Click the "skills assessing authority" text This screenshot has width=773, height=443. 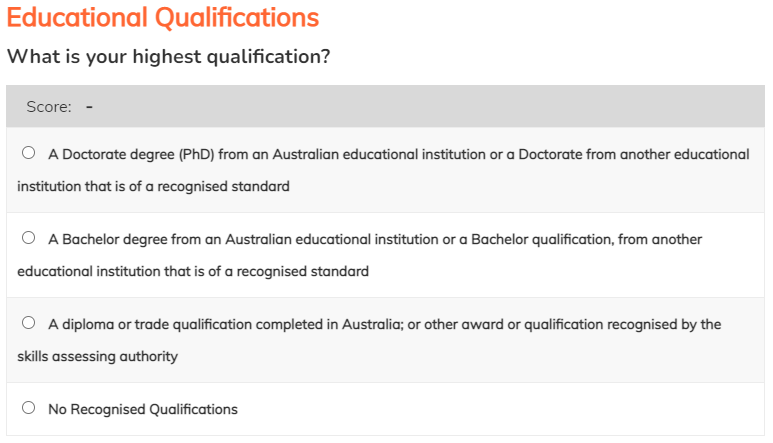click(x=97, y=356)
